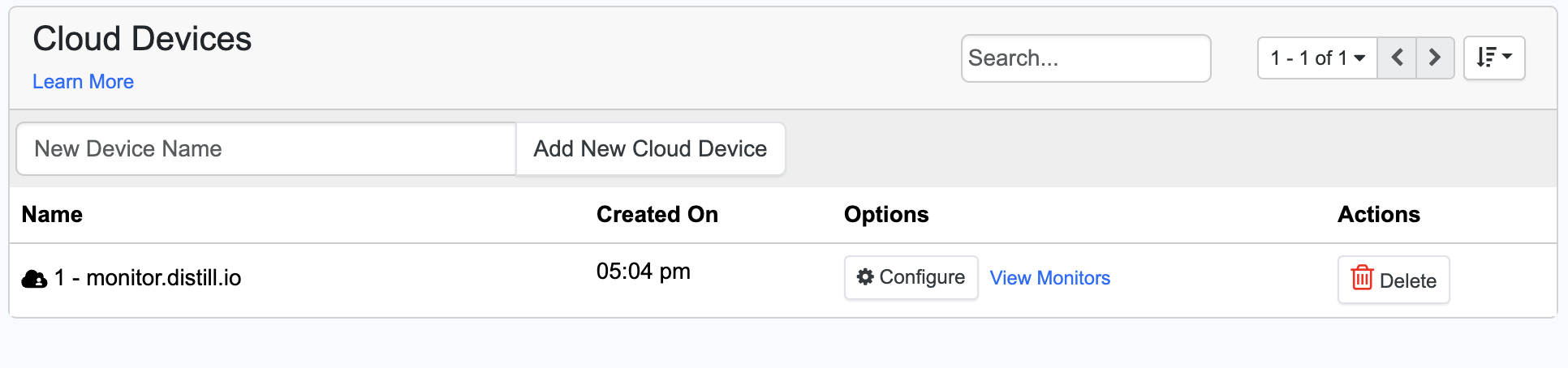This screenshot has width=1568, height=368.
Task: Click the cloud icon beside monitor.distill.io
Action: [34, 279]
